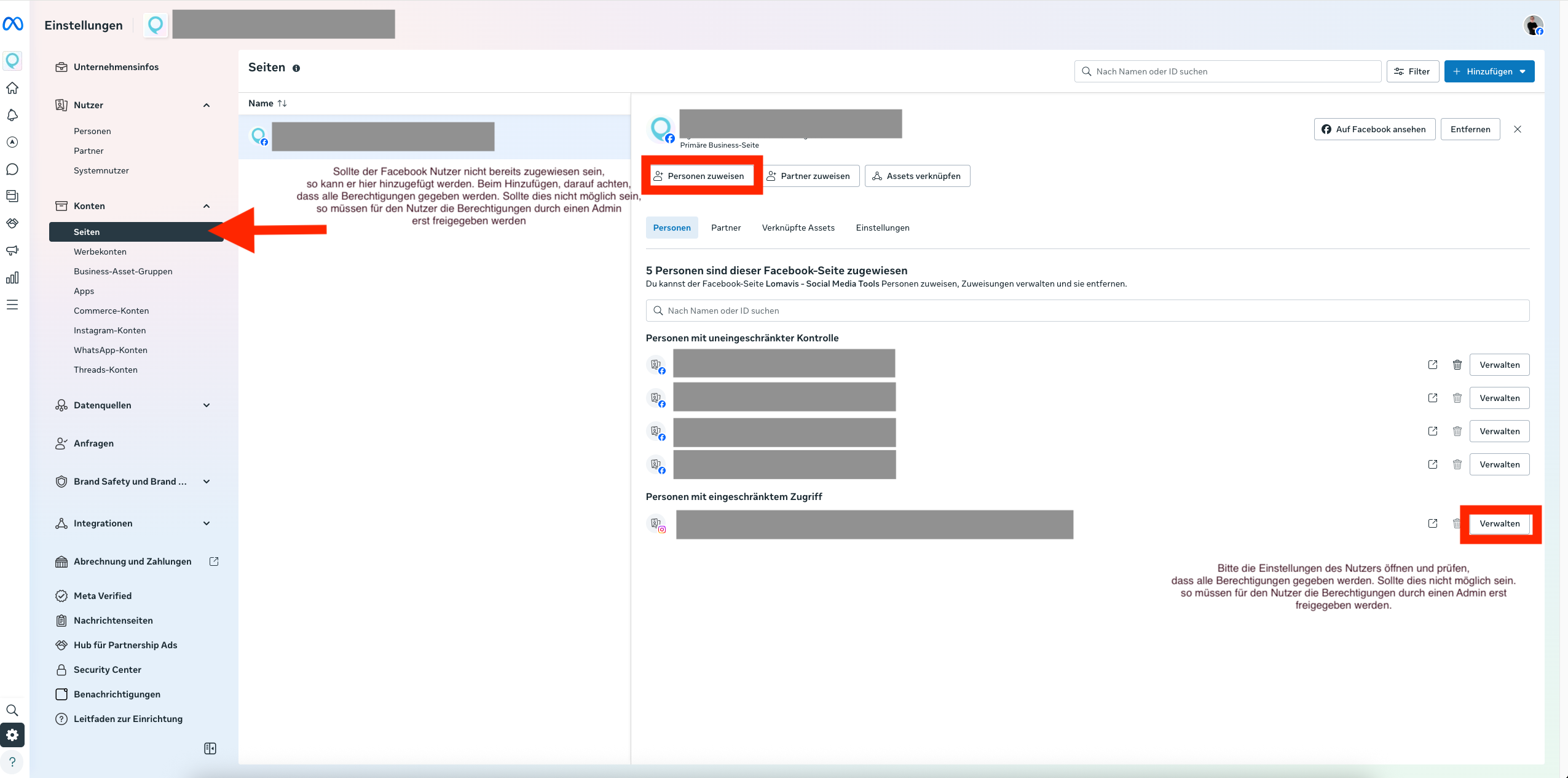Screen dimensions: 1568x778
Task: Open the home icon in left rail
Action: coord(12,88)
